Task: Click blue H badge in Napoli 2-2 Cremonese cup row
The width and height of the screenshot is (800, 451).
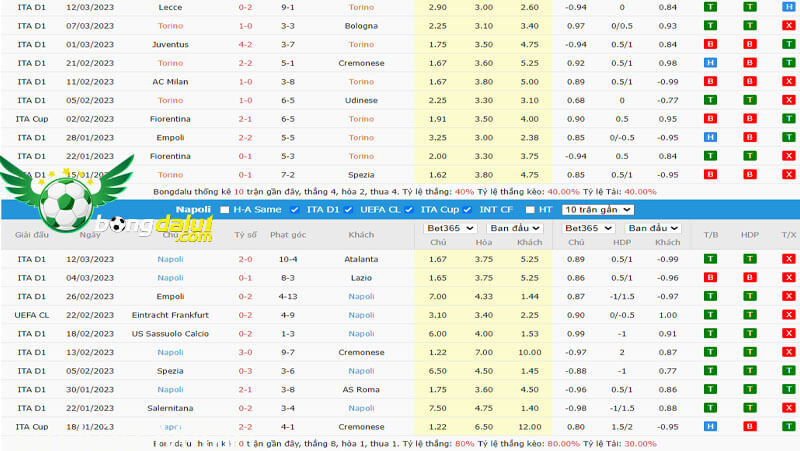Action: 710,427
